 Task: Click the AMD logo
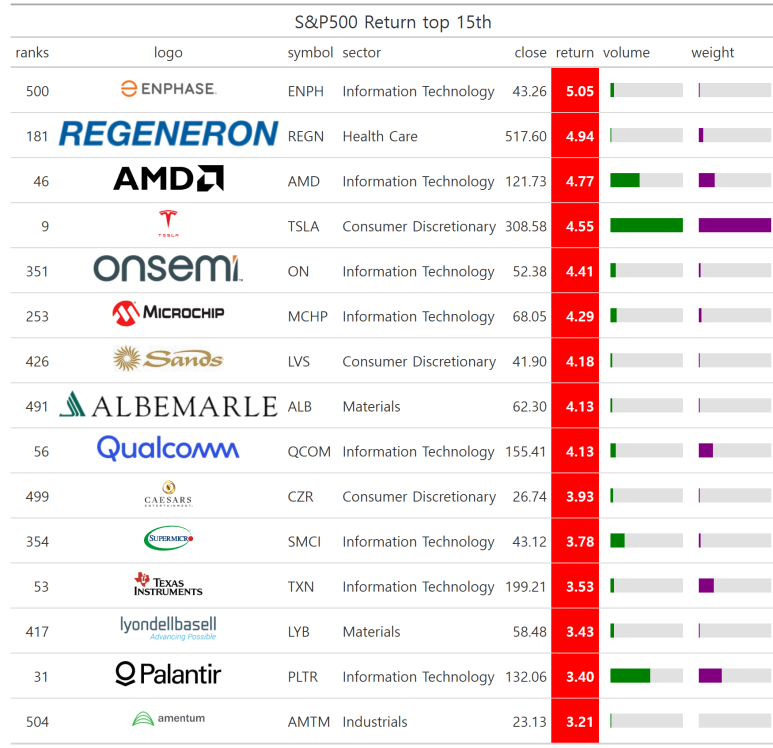tap(168, 178)
